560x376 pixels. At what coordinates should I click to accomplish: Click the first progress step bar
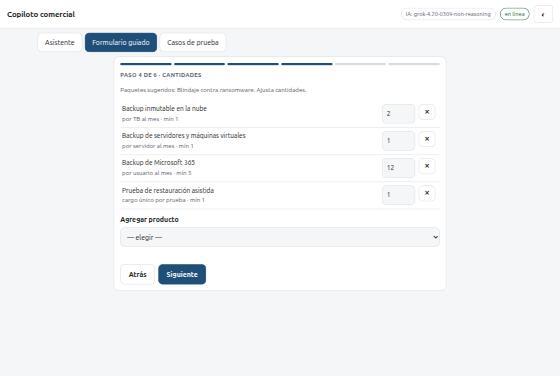(x=146, y=64)
